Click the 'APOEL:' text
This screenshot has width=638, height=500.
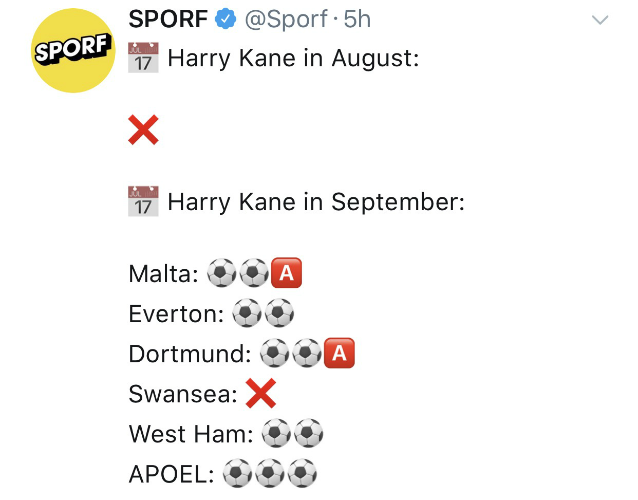(x=171, y=474)
